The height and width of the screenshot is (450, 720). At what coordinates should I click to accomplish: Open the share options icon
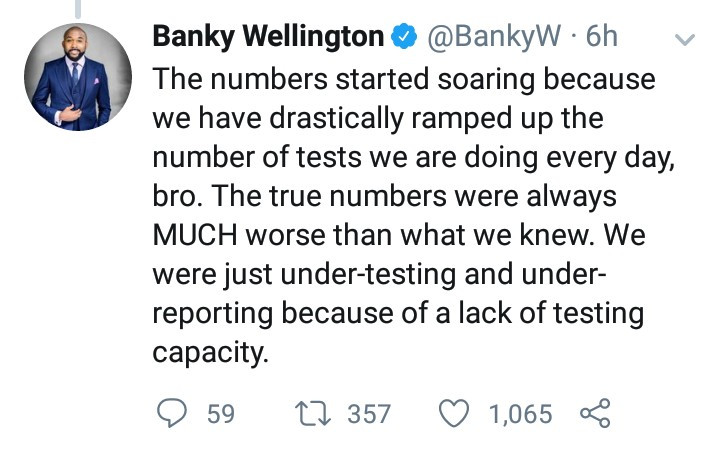point(594,413)
